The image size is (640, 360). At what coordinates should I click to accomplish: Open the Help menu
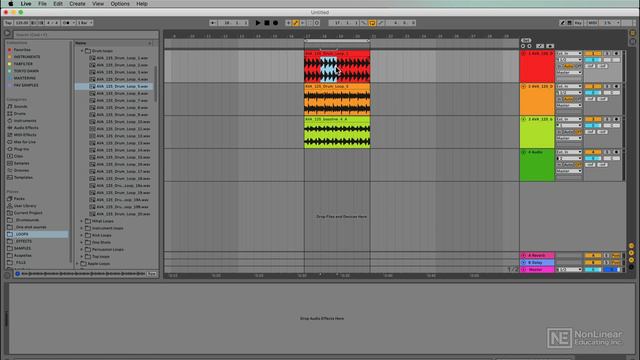(142, 4)
